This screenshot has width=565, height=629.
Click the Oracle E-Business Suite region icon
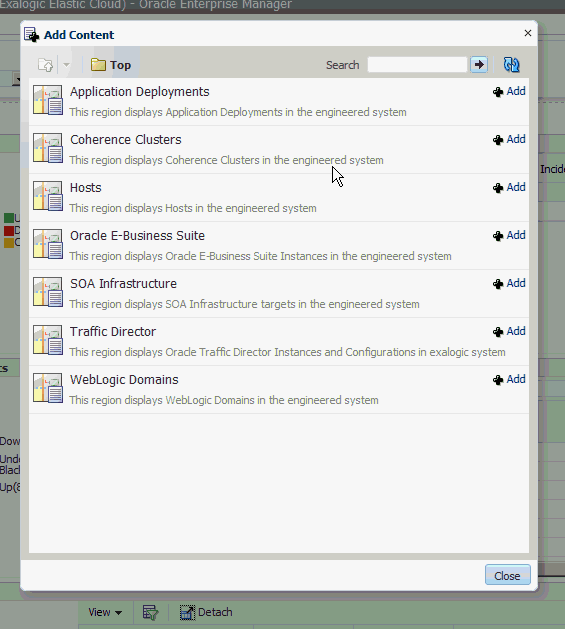click(x=47, y=244)
